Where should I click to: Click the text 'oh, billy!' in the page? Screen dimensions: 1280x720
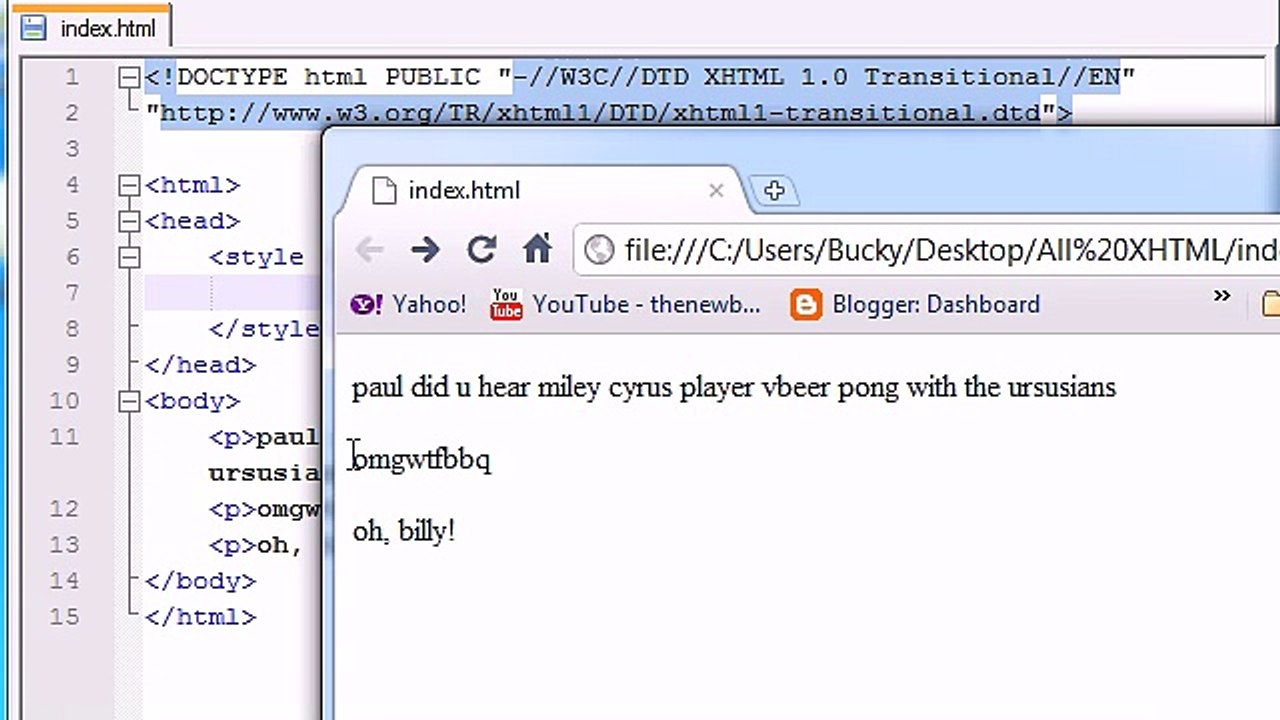(404, 532)
